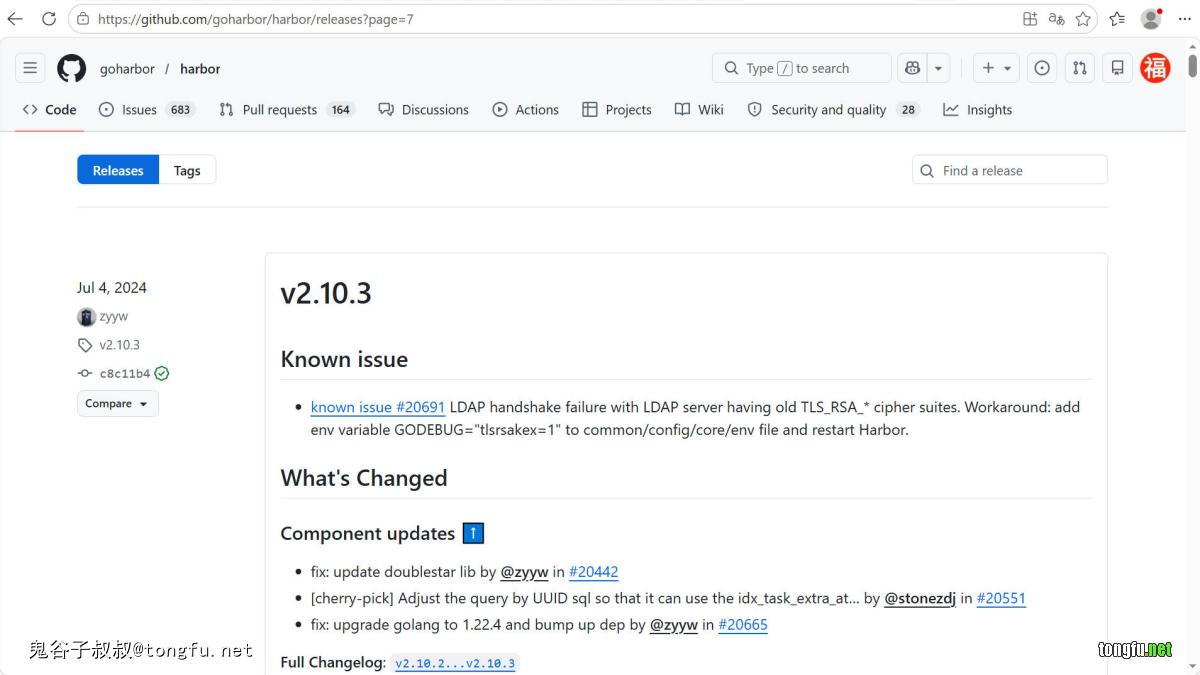Open the user avatar menu with 福 symbol
The width and height of the screenshot is (1200, 675).
(1156, 68)
